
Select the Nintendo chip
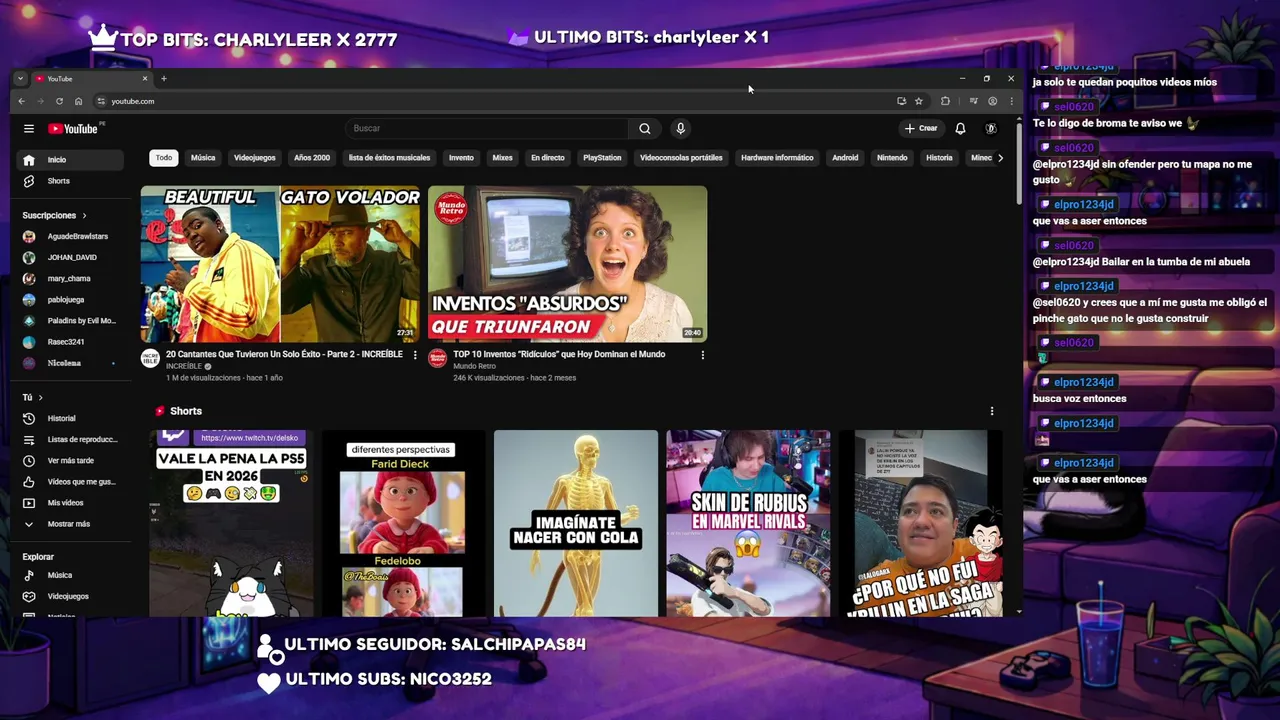point(892,157)
